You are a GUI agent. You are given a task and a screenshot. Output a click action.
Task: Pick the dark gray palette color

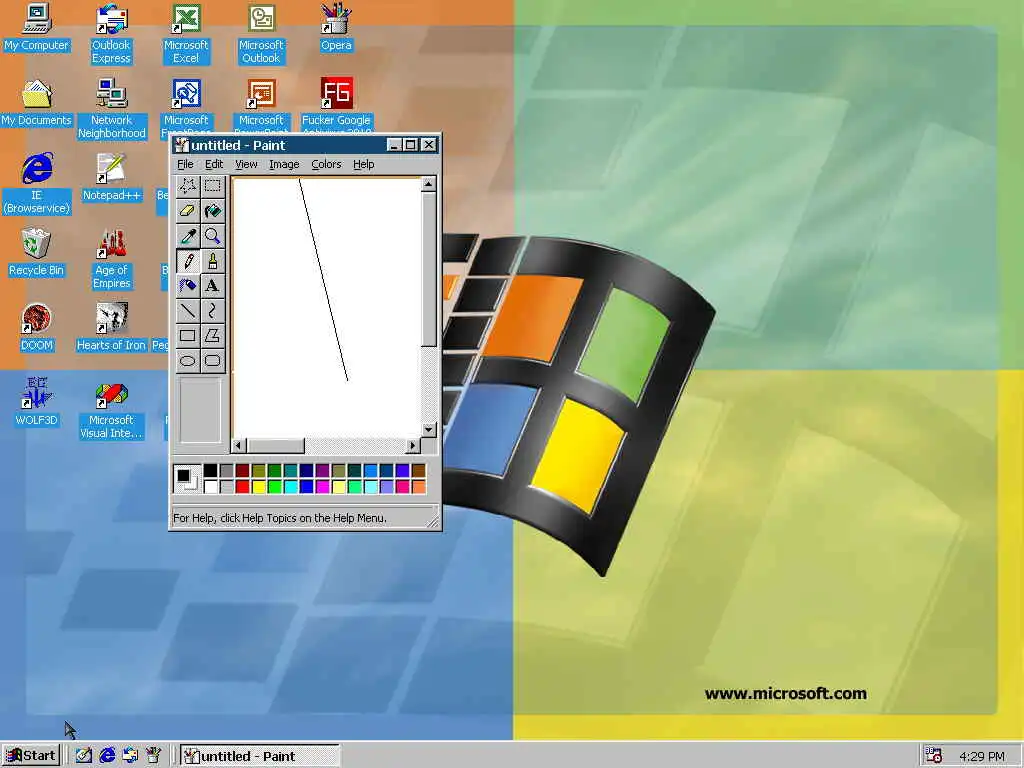tap(227, 471)
